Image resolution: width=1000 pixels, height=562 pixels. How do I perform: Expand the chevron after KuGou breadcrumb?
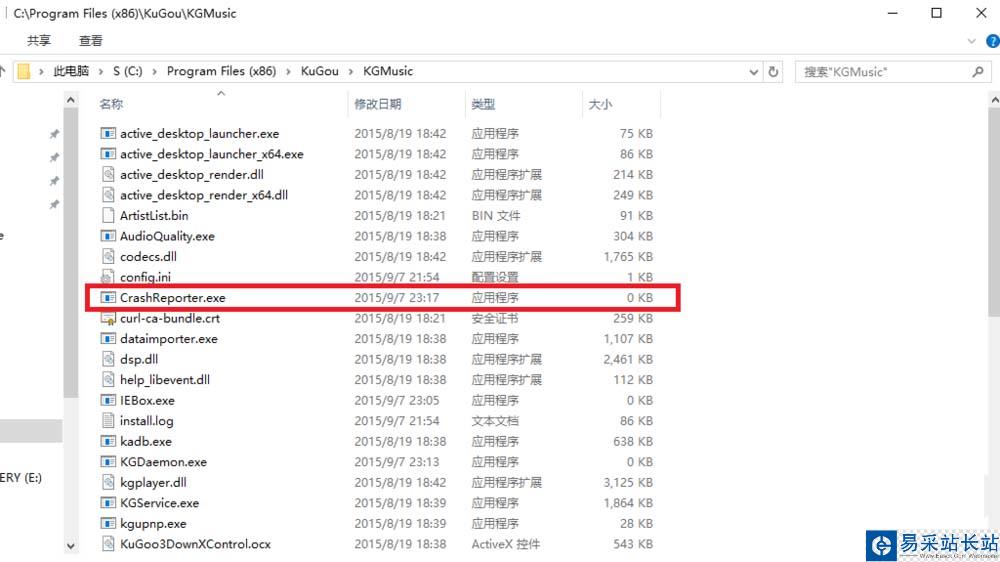pyautogui.click(x=351, y=71)
